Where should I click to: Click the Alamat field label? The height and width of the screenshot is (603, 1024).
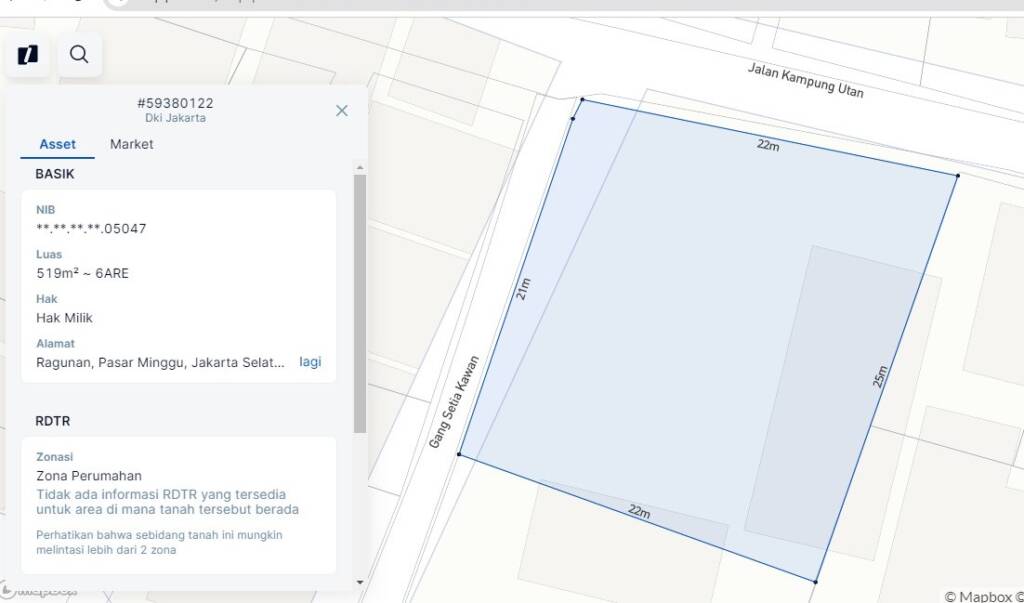(x=54, y=343)
